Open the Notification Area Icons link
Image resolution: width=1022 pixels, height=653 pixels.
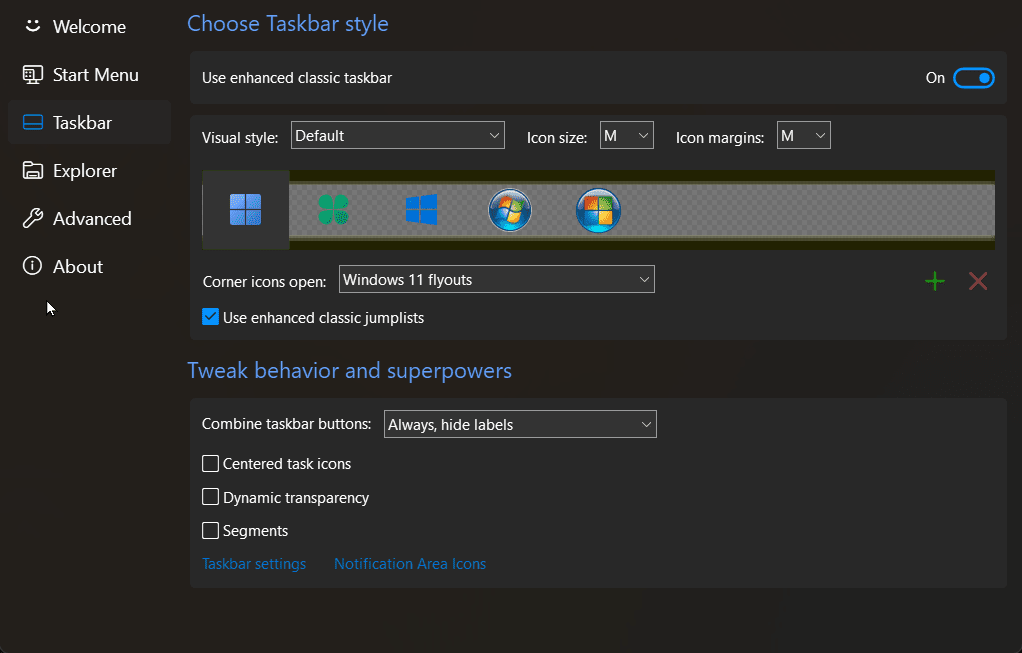[410, 564]
